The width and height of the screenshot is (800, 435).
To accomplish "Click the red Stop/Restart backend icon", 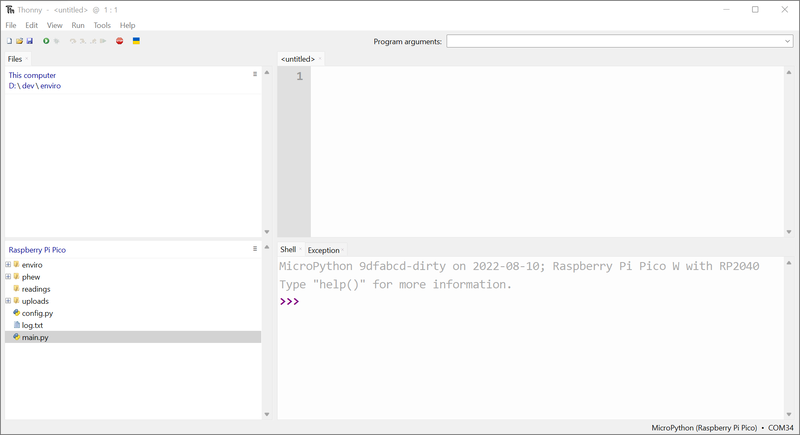I will coord(119,41).
